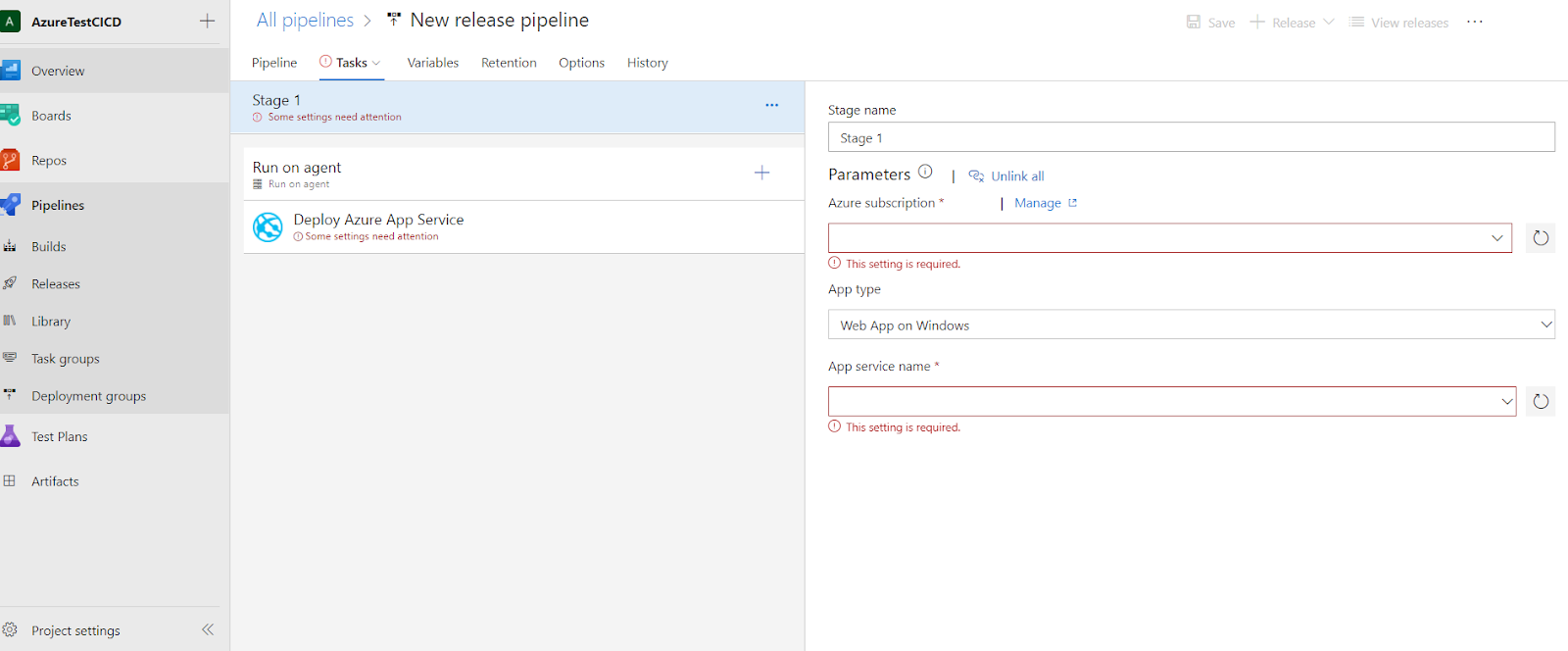The image size is (1568, 651).
Task: Click the Stage name text field
Action: [1191, 137]
